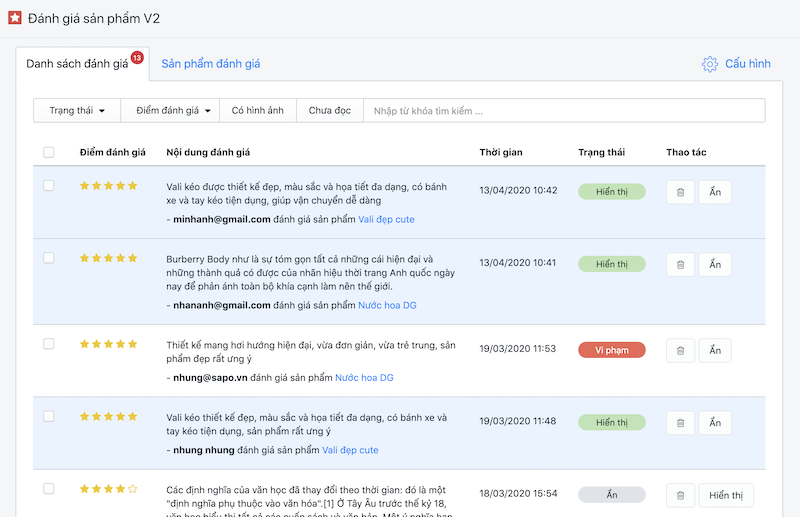Select the checkbox for nhung@sapo.vn review
This screenshot has width=800, height=517.
[x=49, y=344]
